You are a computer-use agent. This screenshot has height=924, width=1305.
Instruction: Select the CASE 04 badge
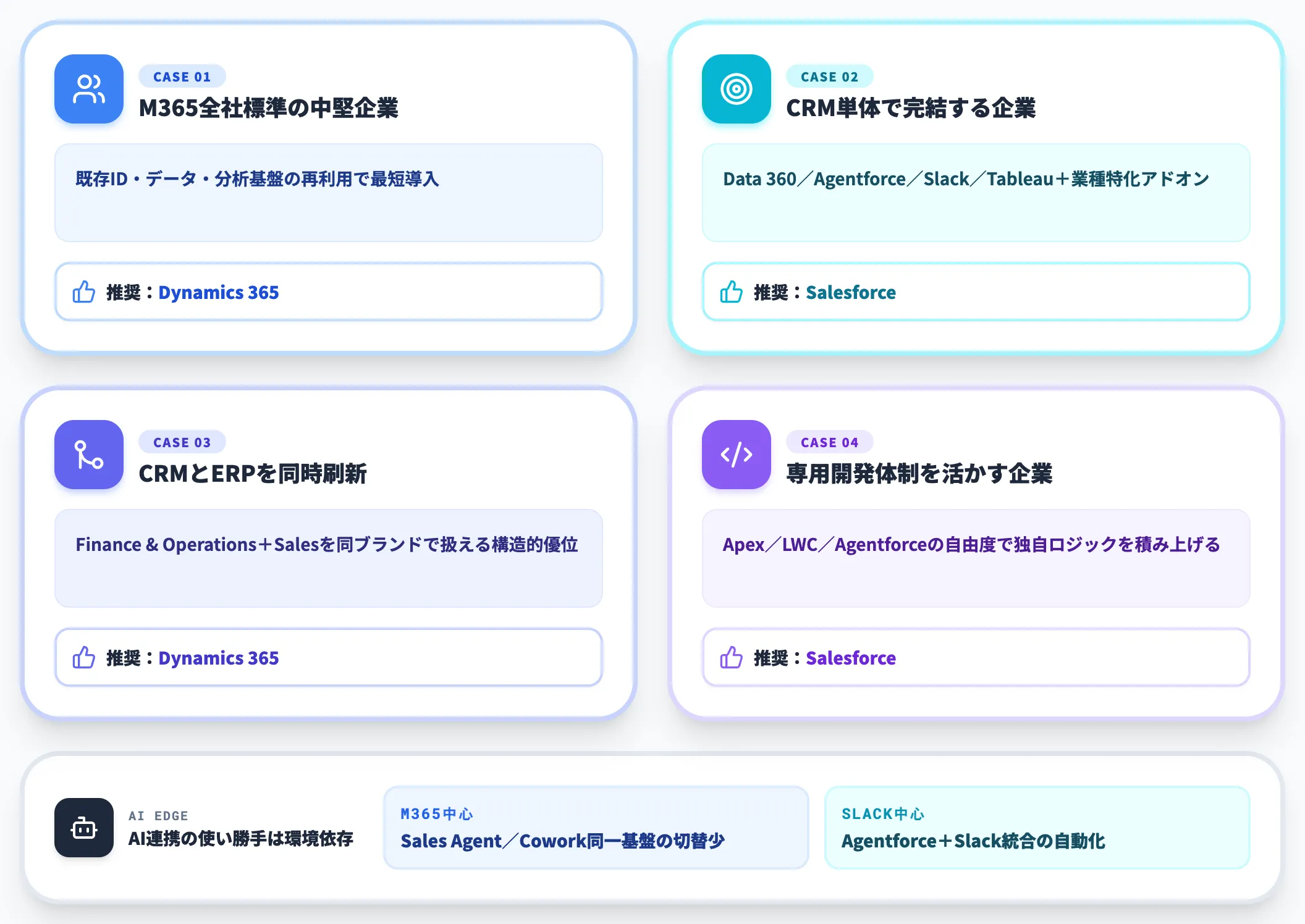[830, 442]
